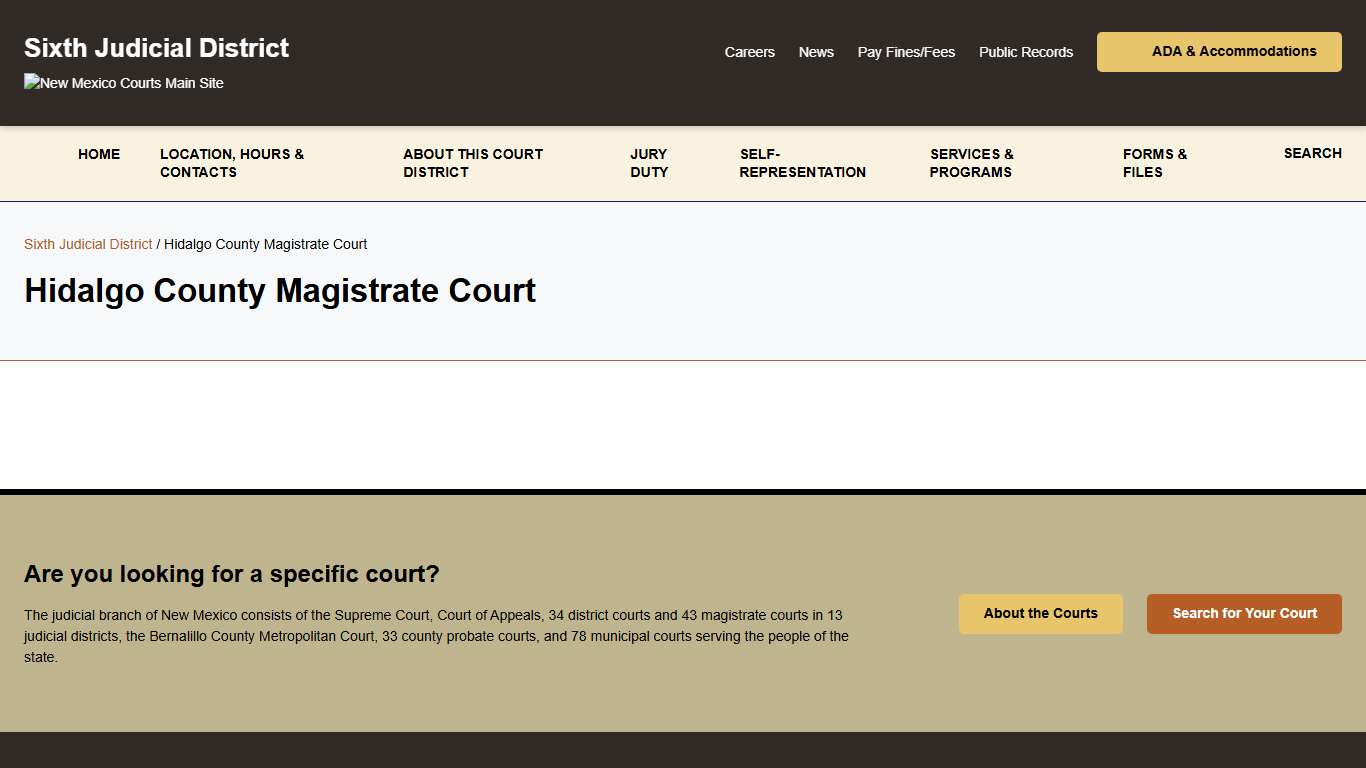The width and height of the screenshot is (1366, 768).
Task: Follow the Sixth Judicial District breadcrumb link
Action: point(87,244)
